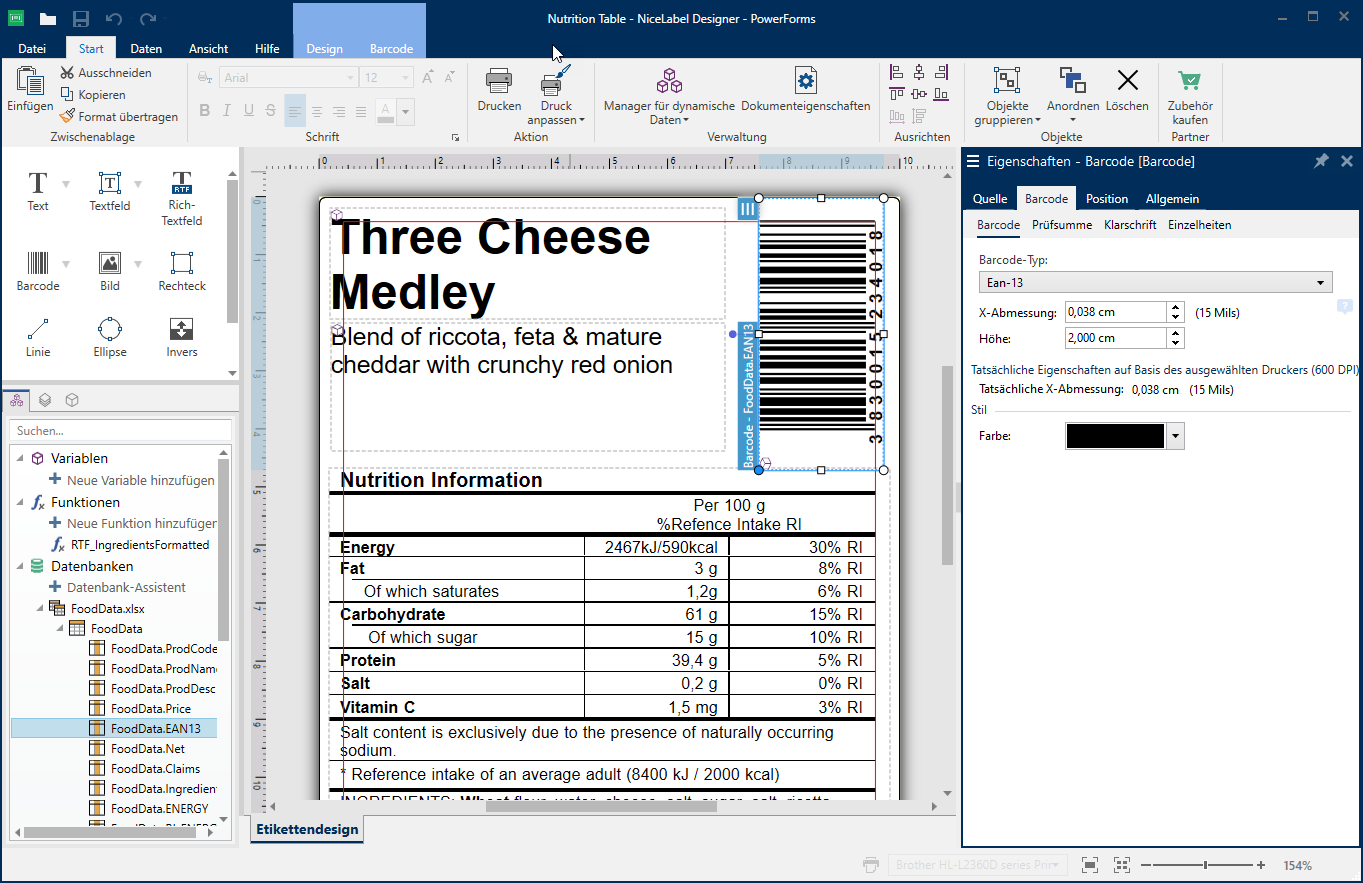Switch to Daten ribbon tab
The image size is (1363, 883).
tap(146, 48)
